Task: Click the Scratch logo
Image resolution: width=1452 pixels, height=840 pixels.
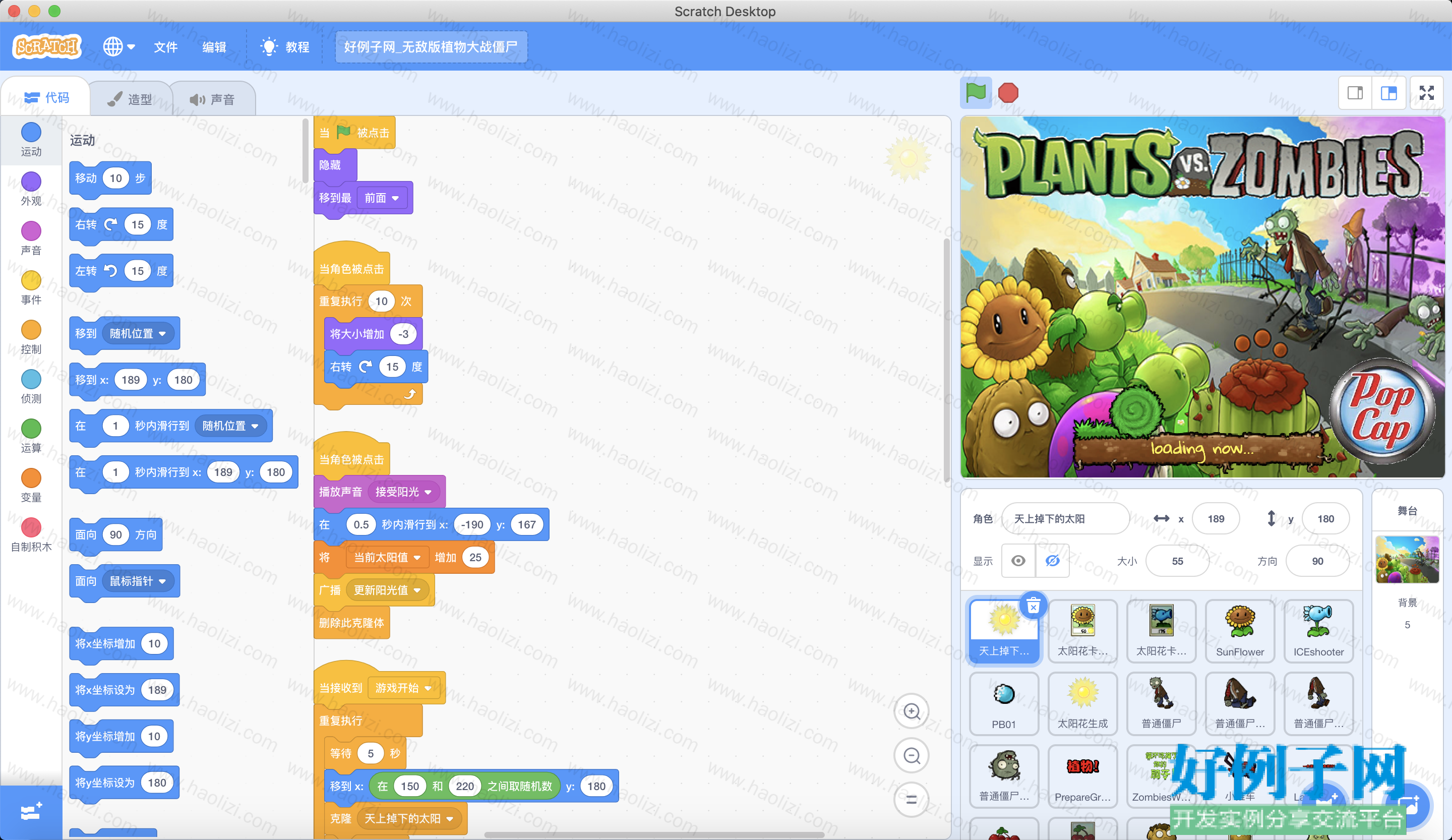Action: pos(47,46)
